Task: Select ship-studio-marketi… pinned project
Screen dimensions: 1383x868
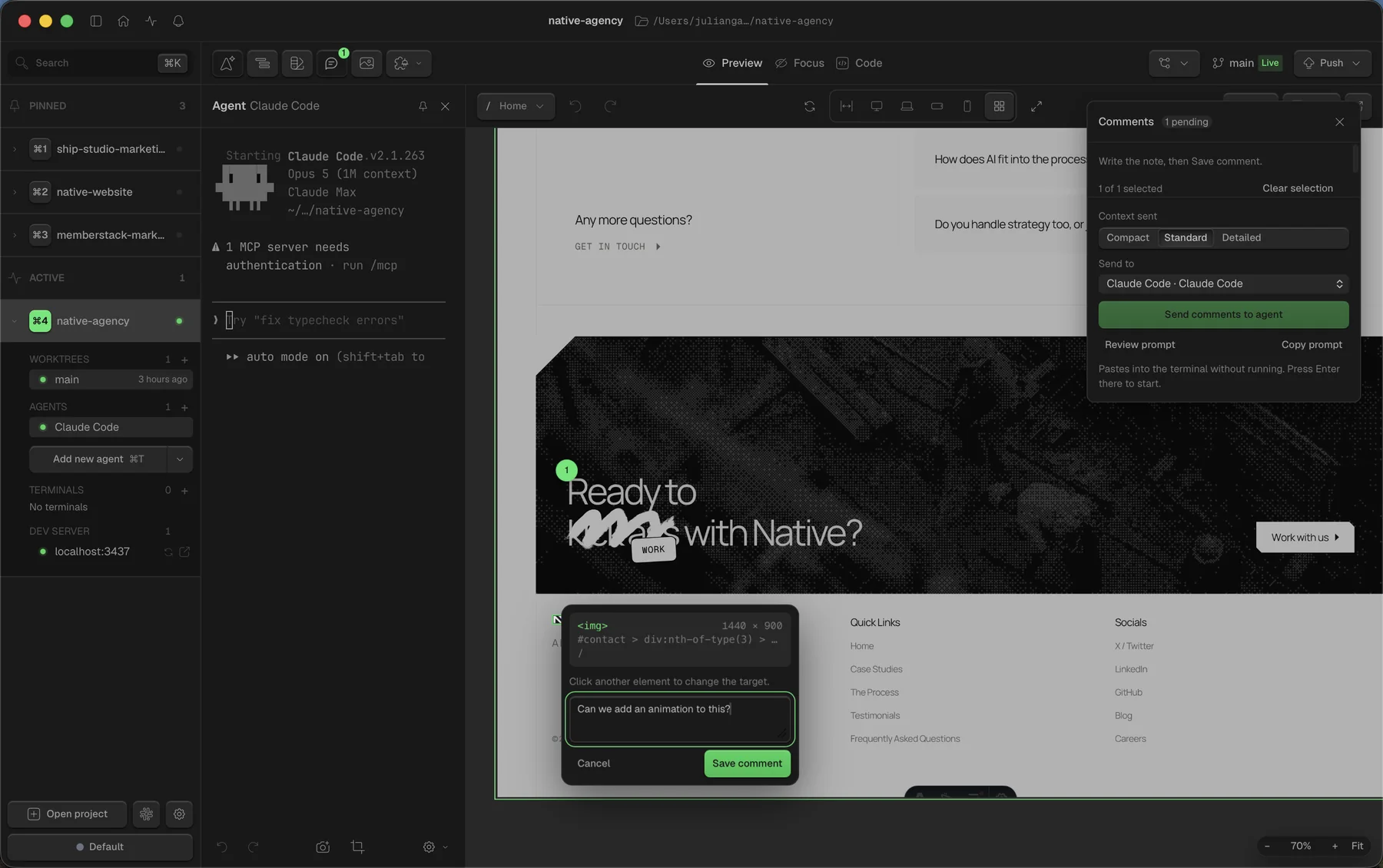Action: (100, 149)
